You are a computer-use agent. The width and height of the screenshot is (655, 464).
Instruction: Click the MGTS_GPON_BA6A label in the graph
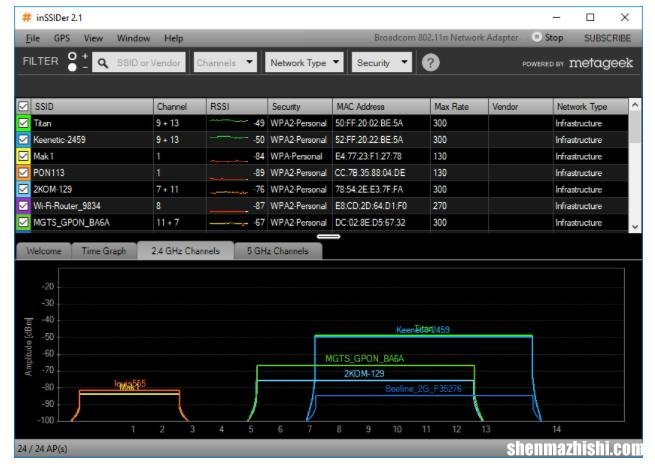click(364, 358)
